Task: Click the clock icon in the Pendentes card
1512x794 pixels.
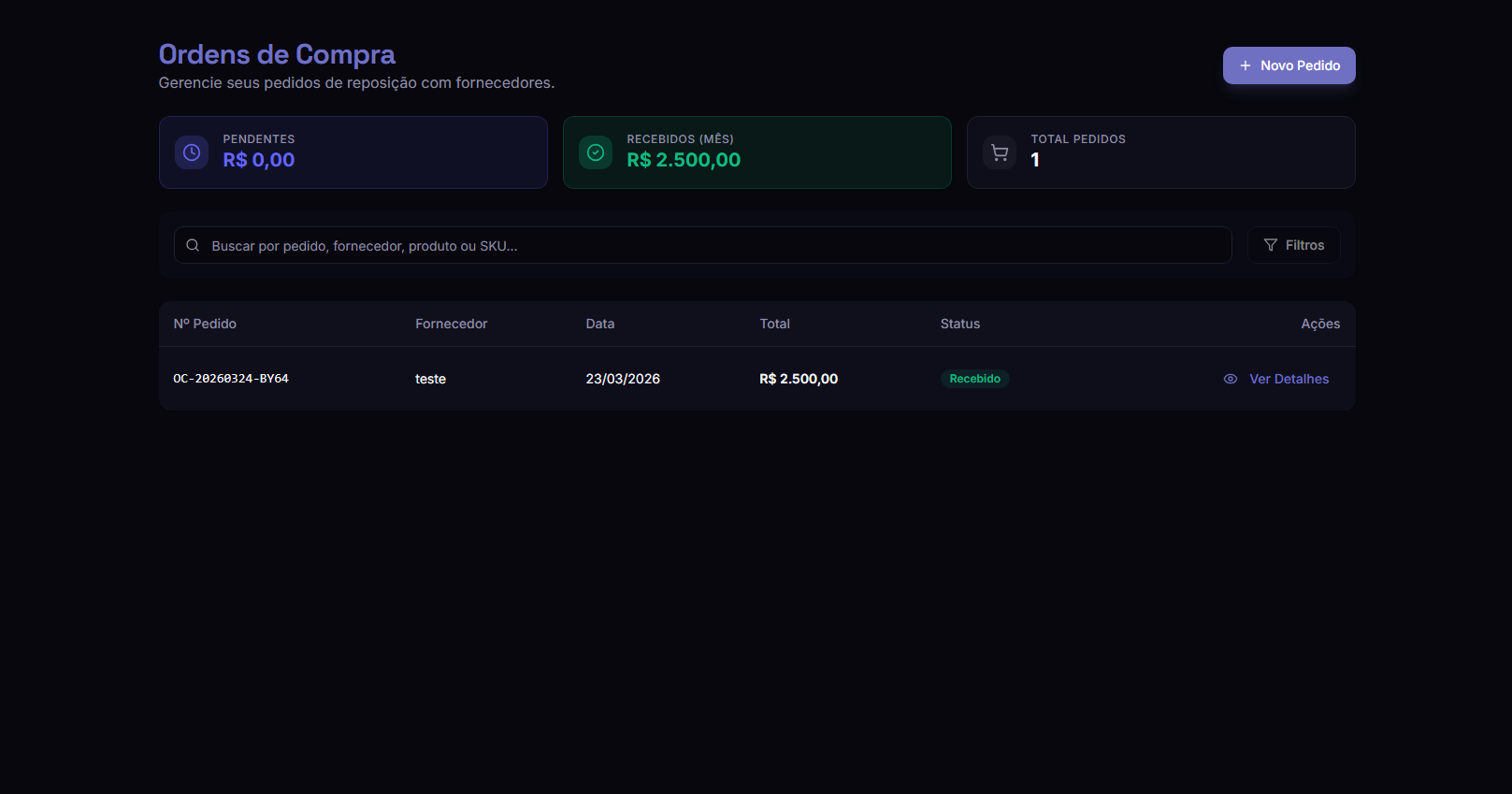Action: [x=192, y=152]
